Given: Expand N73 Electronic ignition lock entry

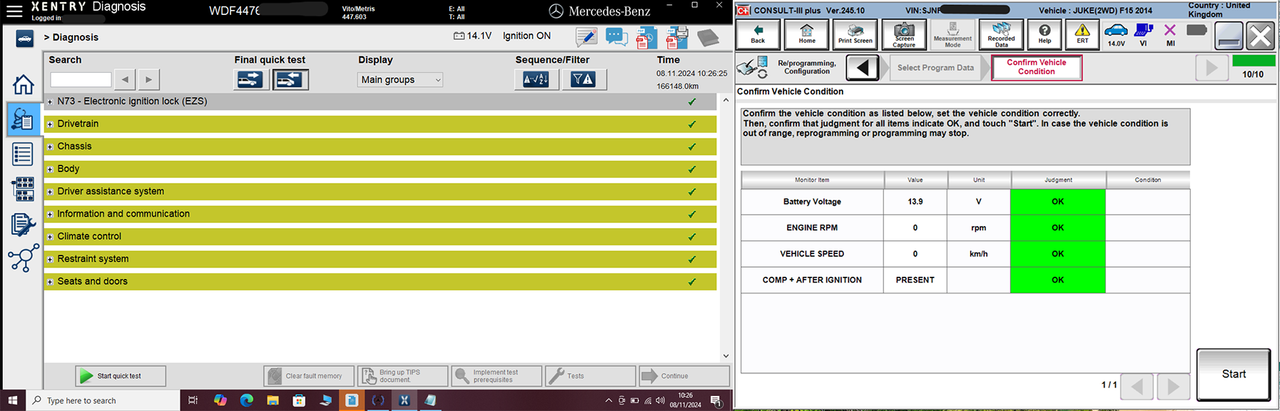Looking at the screenshot, I should pyautogui.click(x=50, y=101).
